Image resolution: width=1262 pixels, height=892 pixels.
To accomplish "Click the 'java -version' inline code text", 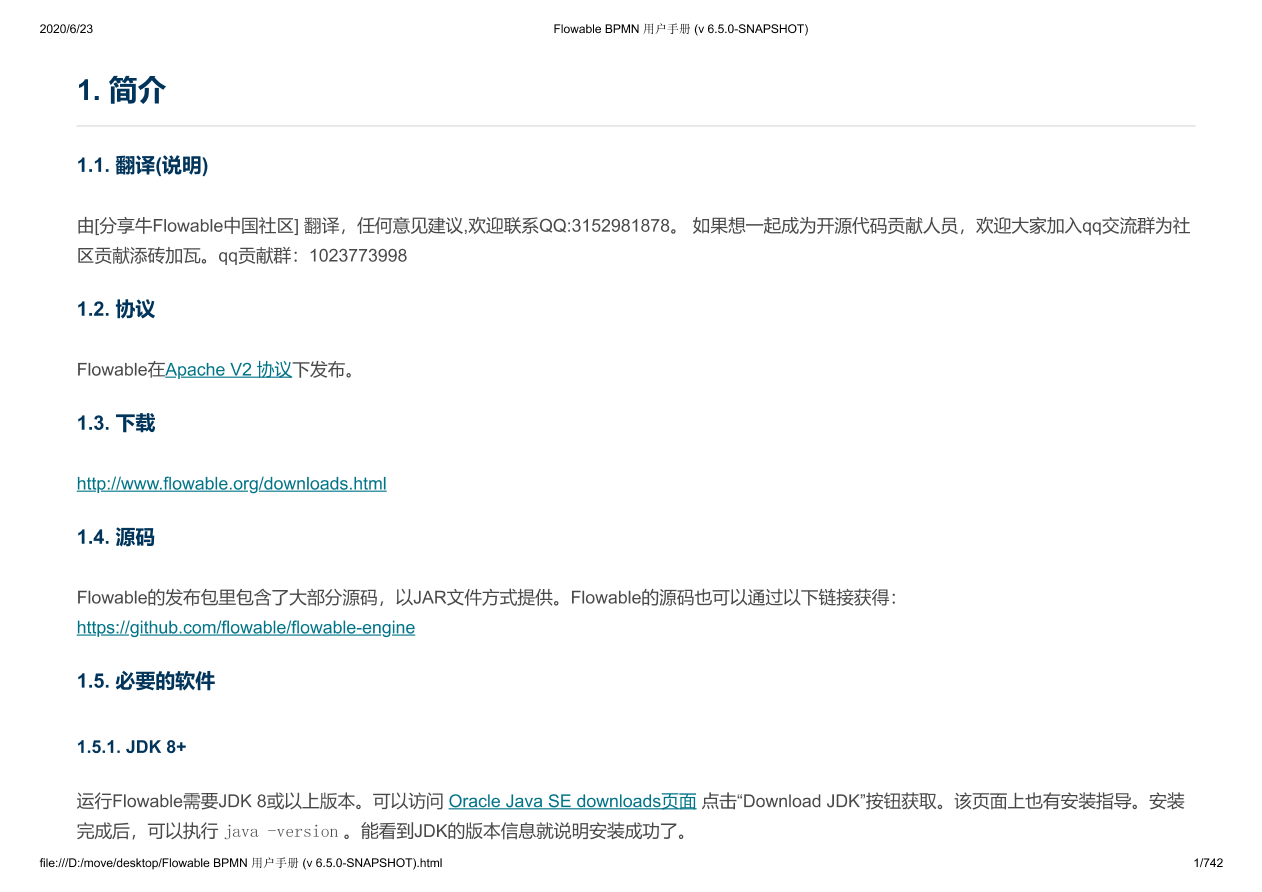I will click(281, 832).
